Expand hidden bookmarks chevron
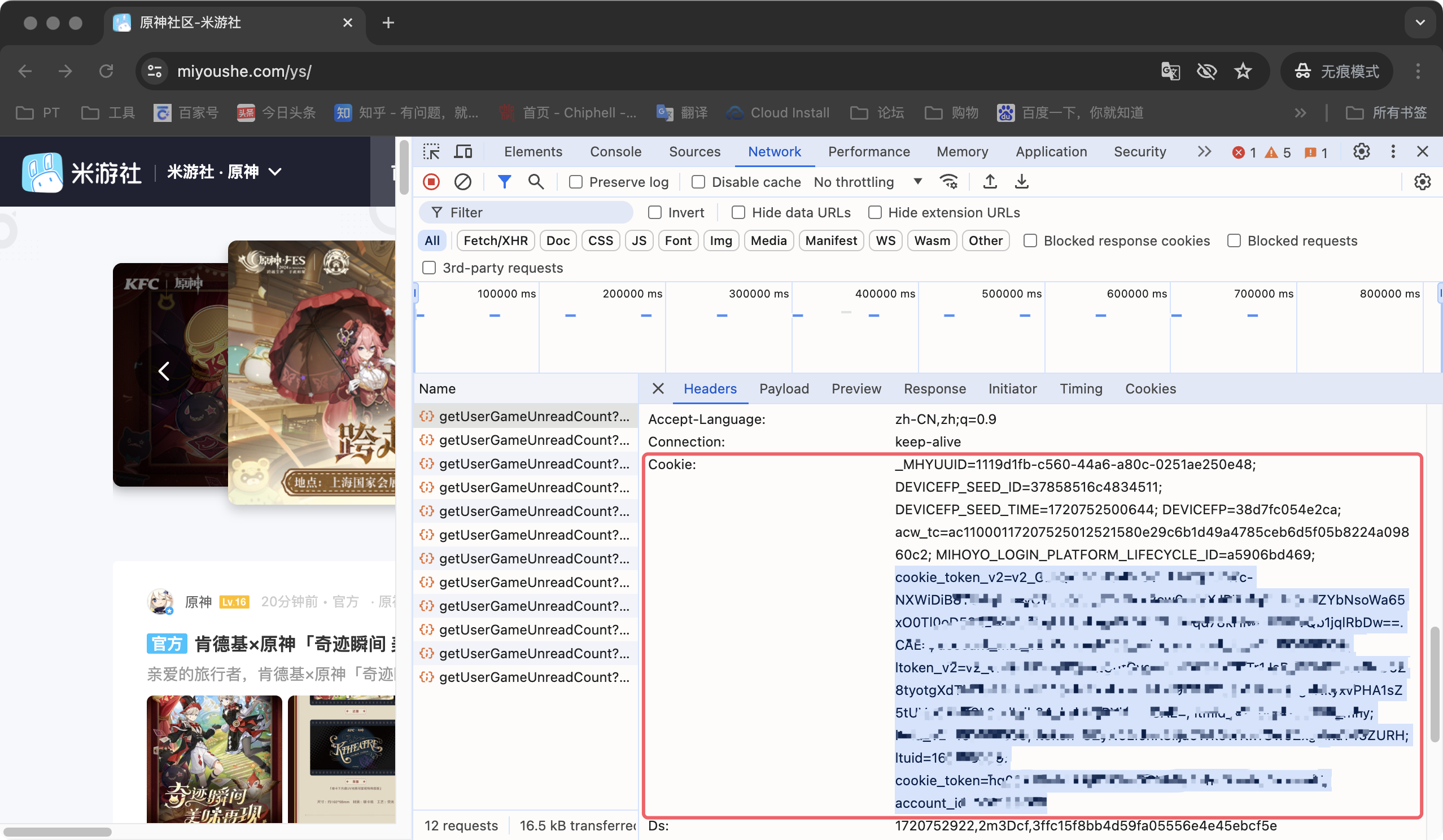The image size is (1443, 840). tap(1301, 113)
